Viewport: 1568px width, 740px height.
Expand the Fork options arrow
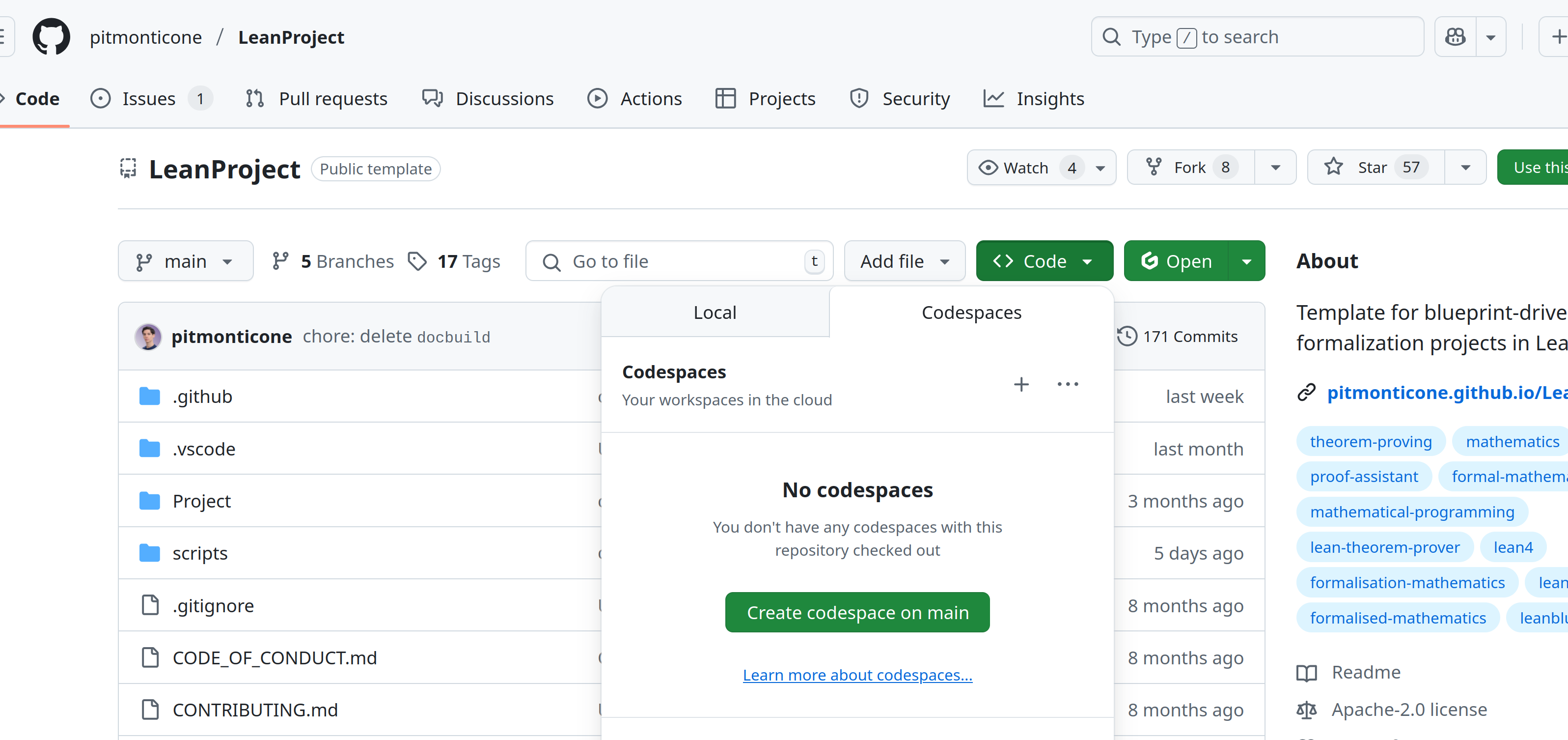(1275, 168)
